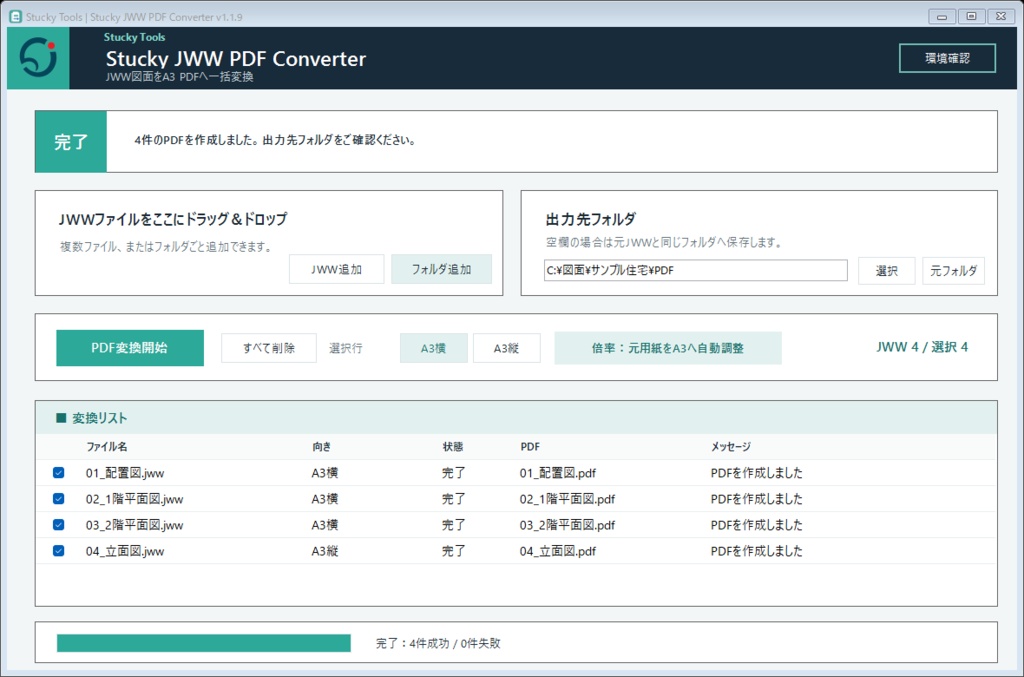1024x677 pixels.
Task: Select A3横 orientation
Action: point(434,348)
